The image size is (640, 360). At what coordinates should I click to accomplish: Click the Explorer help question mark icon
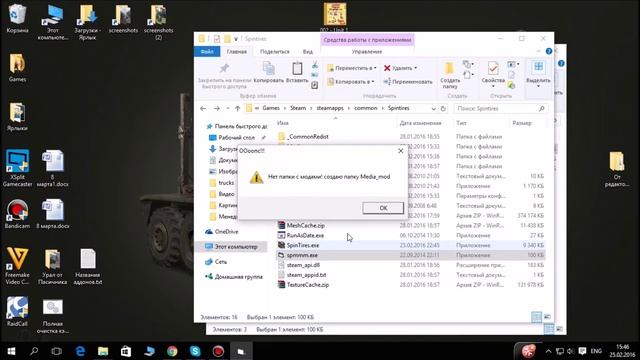coord(549,51)
